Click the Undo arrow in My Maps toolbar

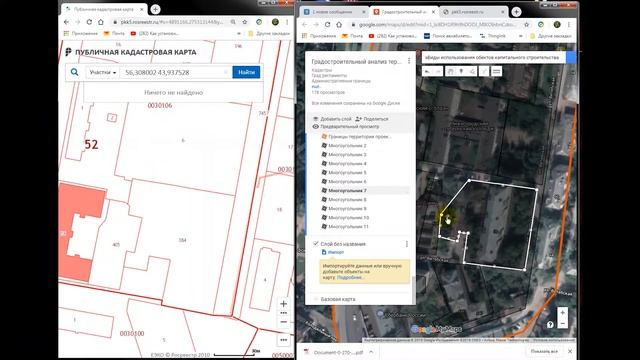(x=427, y=71)
